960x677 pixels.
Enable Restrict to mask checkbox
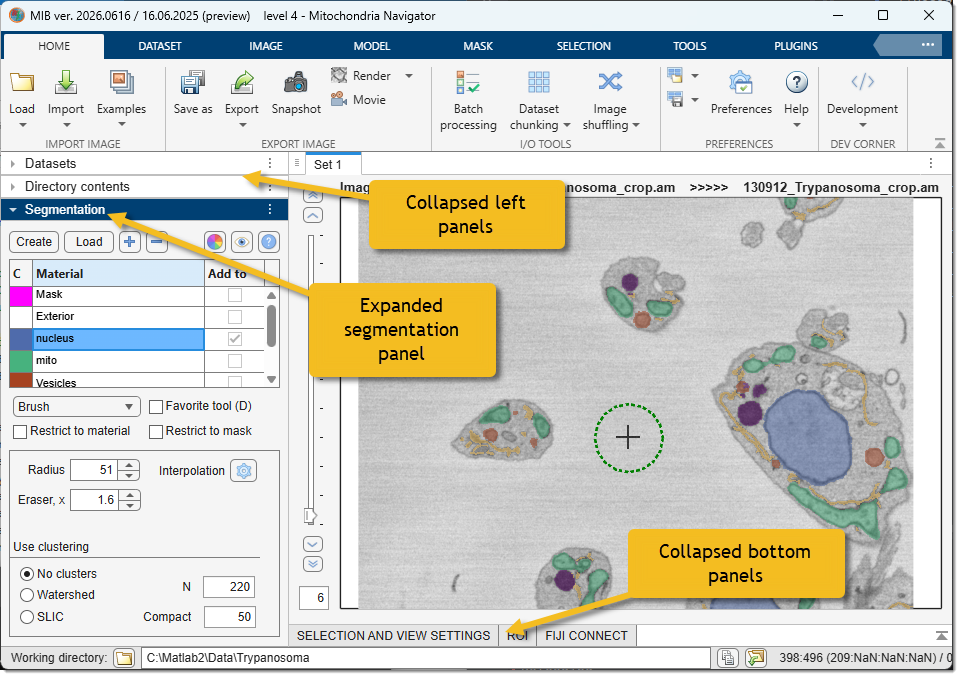tap(156, 432)
